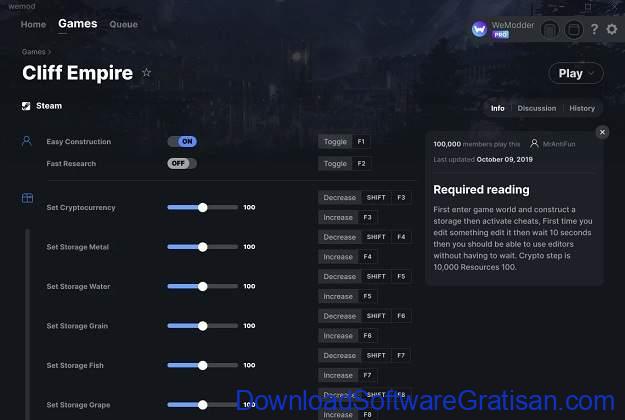Screen dimensions: 625x420
Task: Click Decrease SHIFT F5 hotkey button
Action: 365,277
